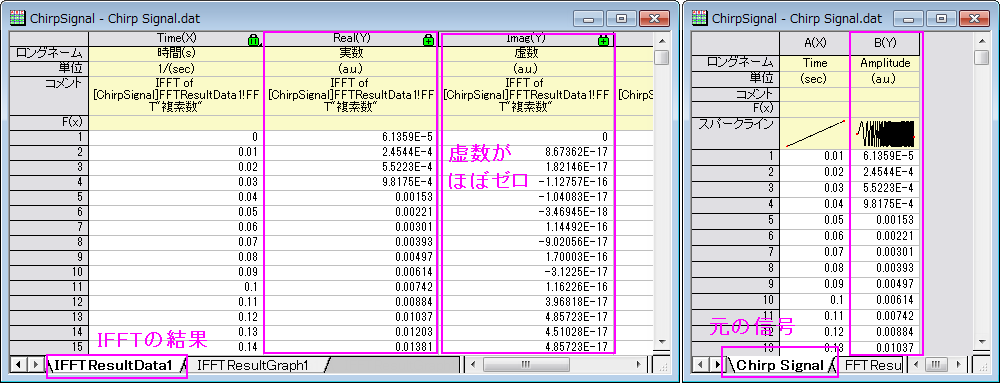Select the Imag(Y) column header
Screen dimensions: 1000x383
tap(525, 39)
